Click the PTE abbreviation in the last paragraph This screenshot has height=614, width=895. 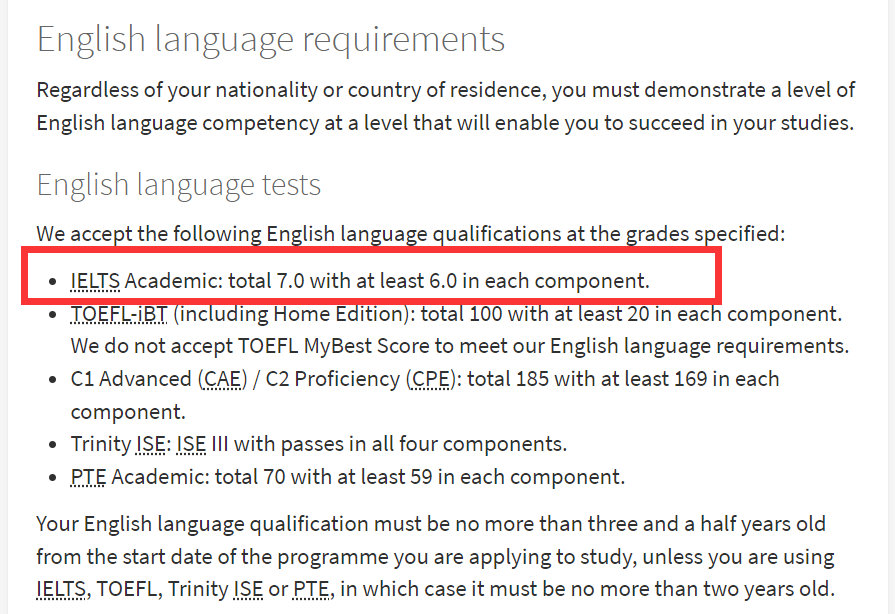[311, 589]
